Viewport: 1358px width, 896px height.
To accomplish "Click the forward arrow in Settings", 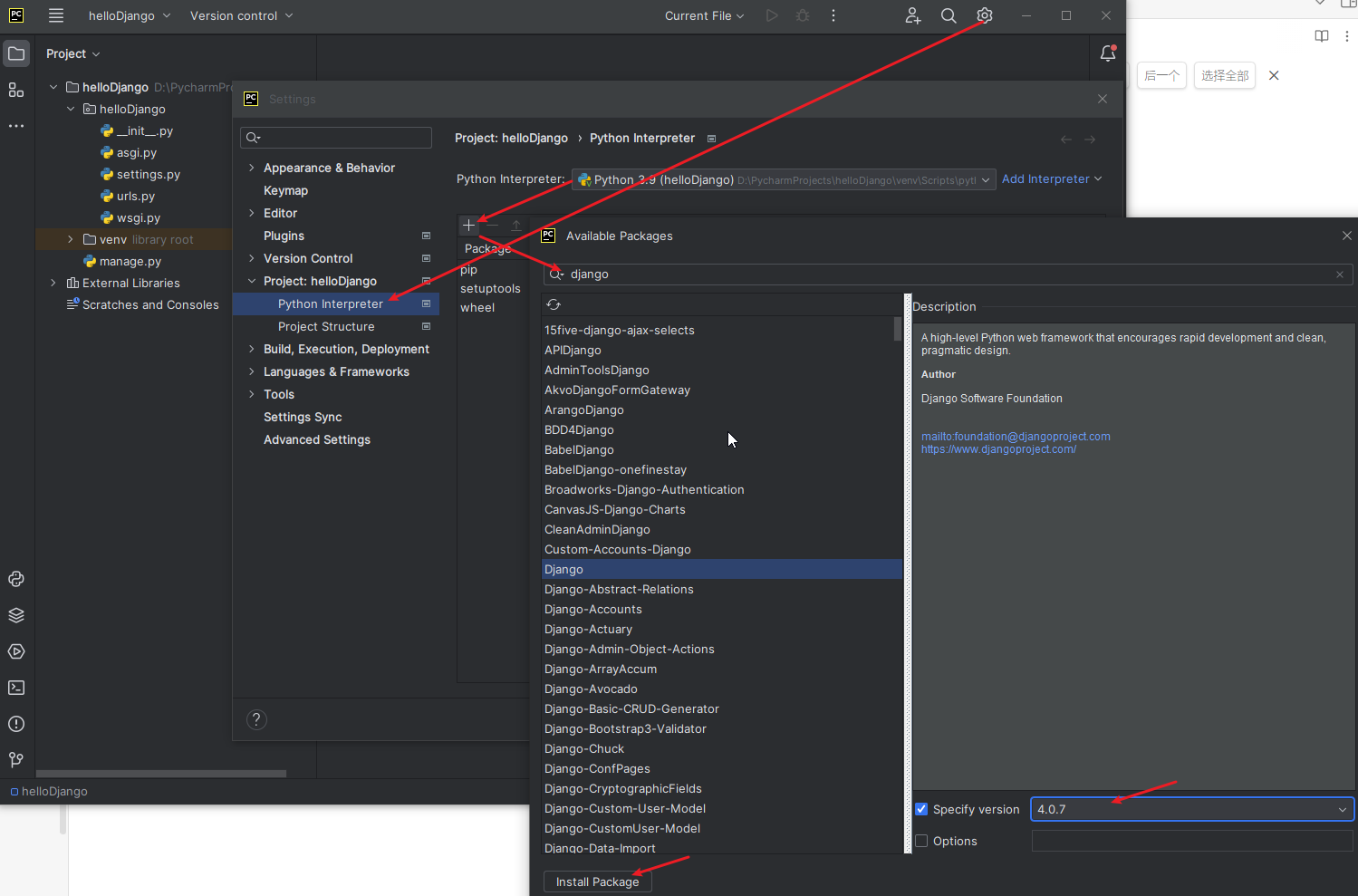I will pyautogui.click(x=1090, y=140).
